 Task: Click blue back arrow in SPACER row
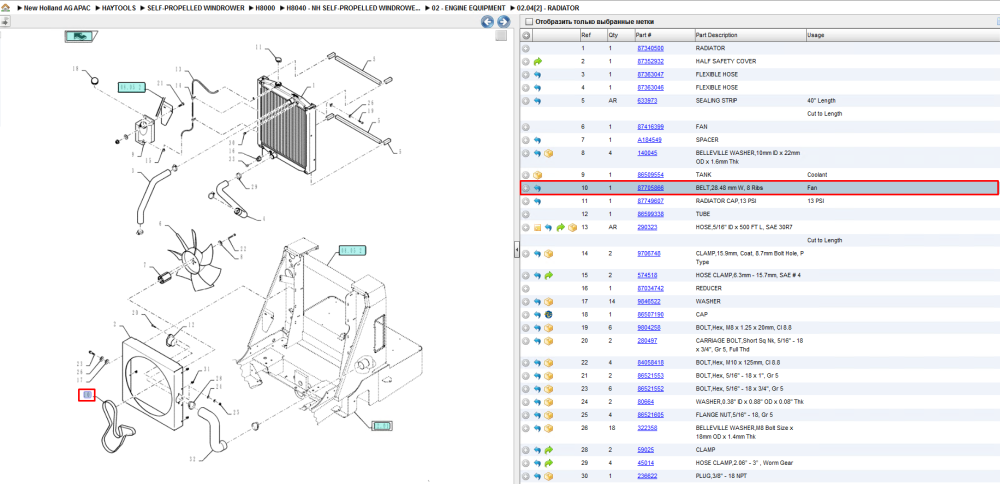coord(538,140)
